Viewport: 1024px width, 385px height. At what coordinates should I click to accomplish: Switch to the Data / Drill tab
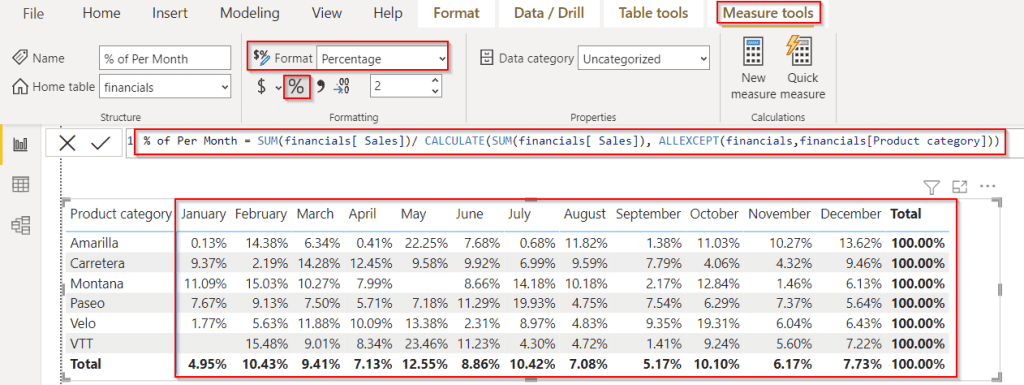(x=549, y=14)
